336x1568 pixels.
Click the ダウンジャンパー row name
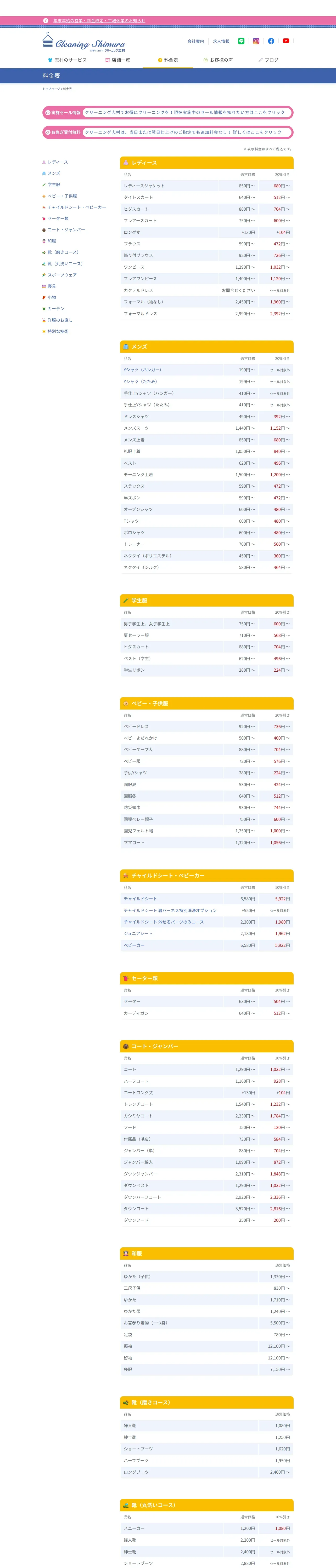tap(140, 1174)
